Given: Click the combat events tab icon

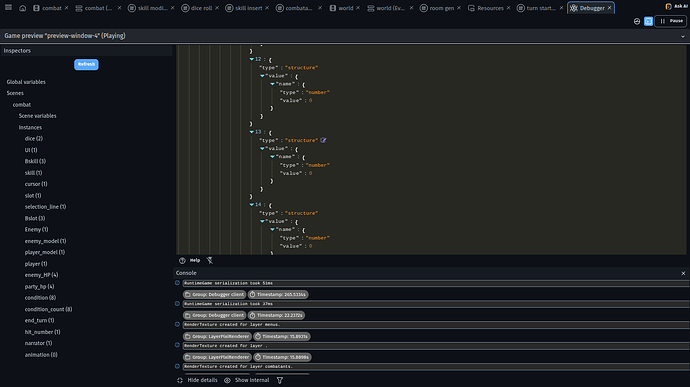Looking at the screenshot, I should coord(79,8).
